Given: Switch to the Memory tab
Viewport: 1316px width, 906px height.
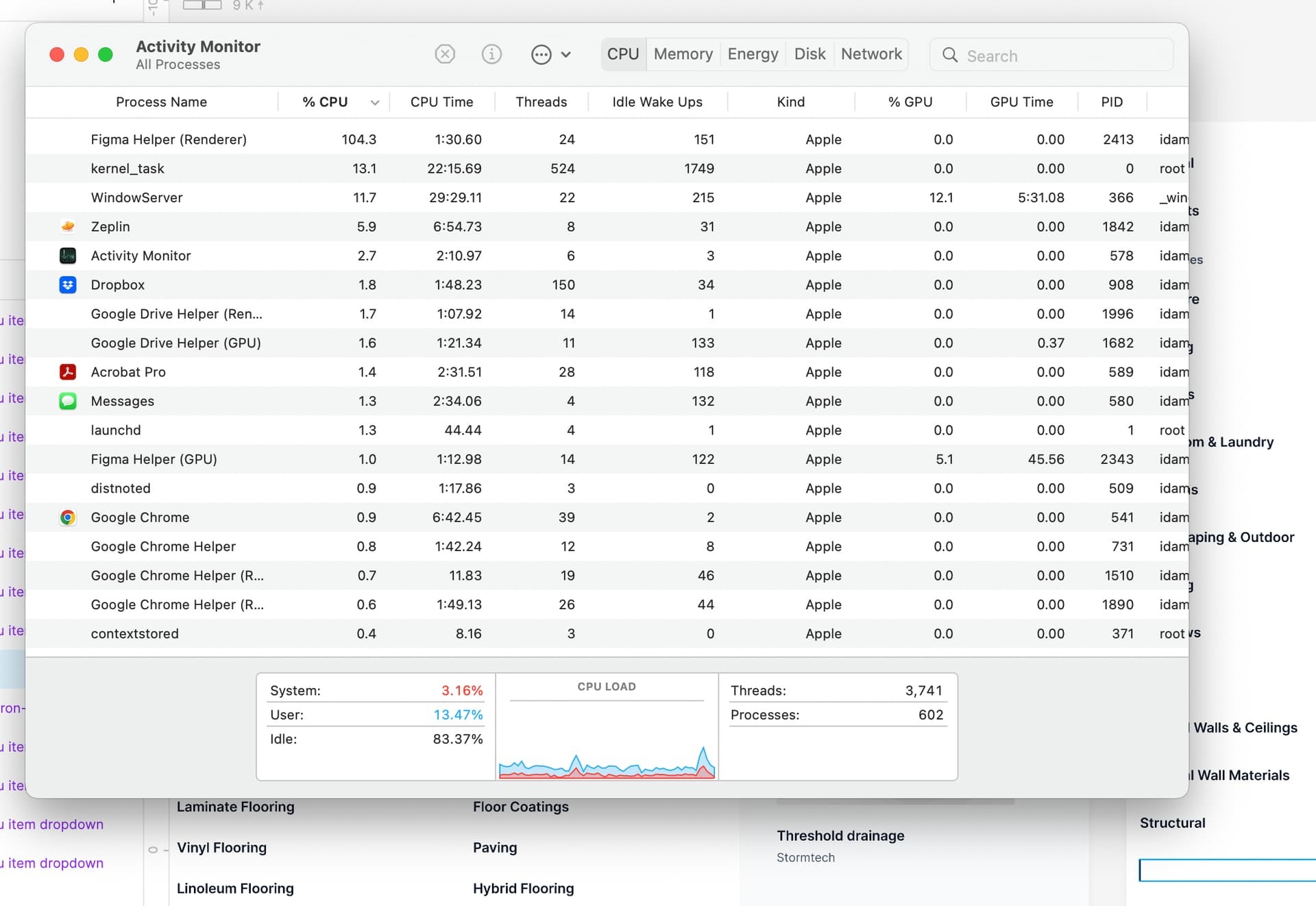Looking at the screenshot, I should tap(683, 54).
